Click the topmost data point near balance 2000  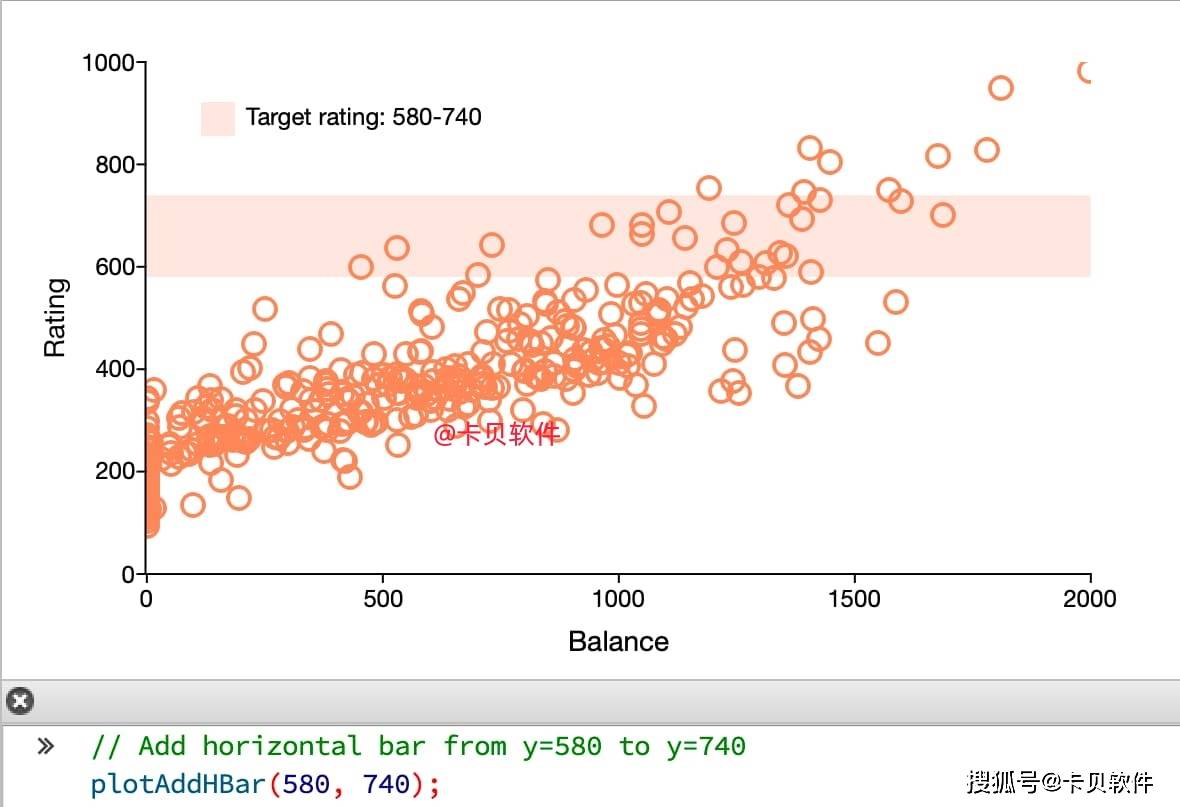(x=1086, y=71)
